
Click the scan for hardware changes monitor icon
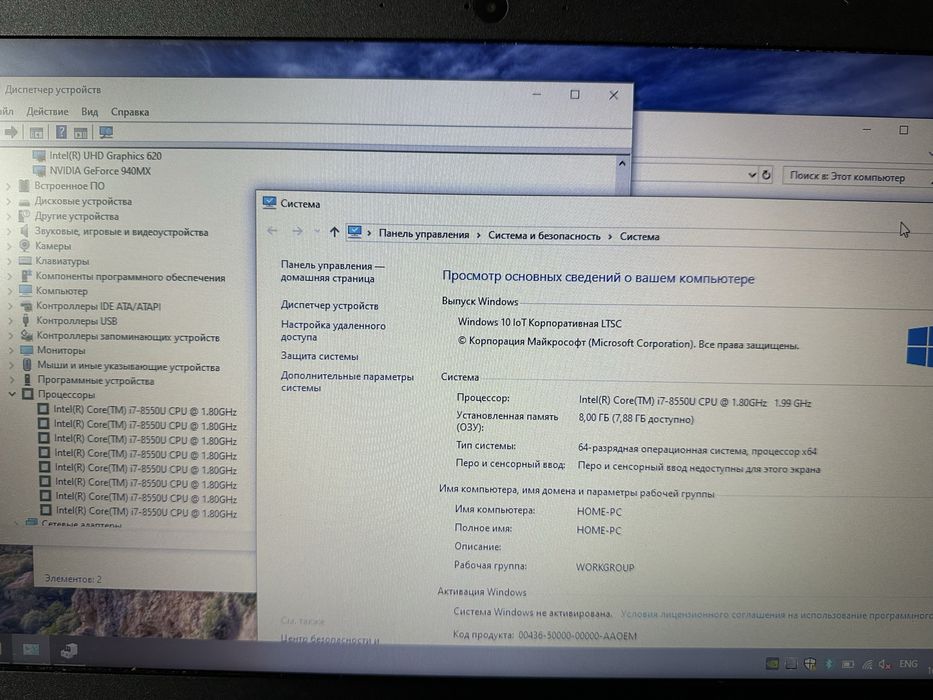(106, 132)
